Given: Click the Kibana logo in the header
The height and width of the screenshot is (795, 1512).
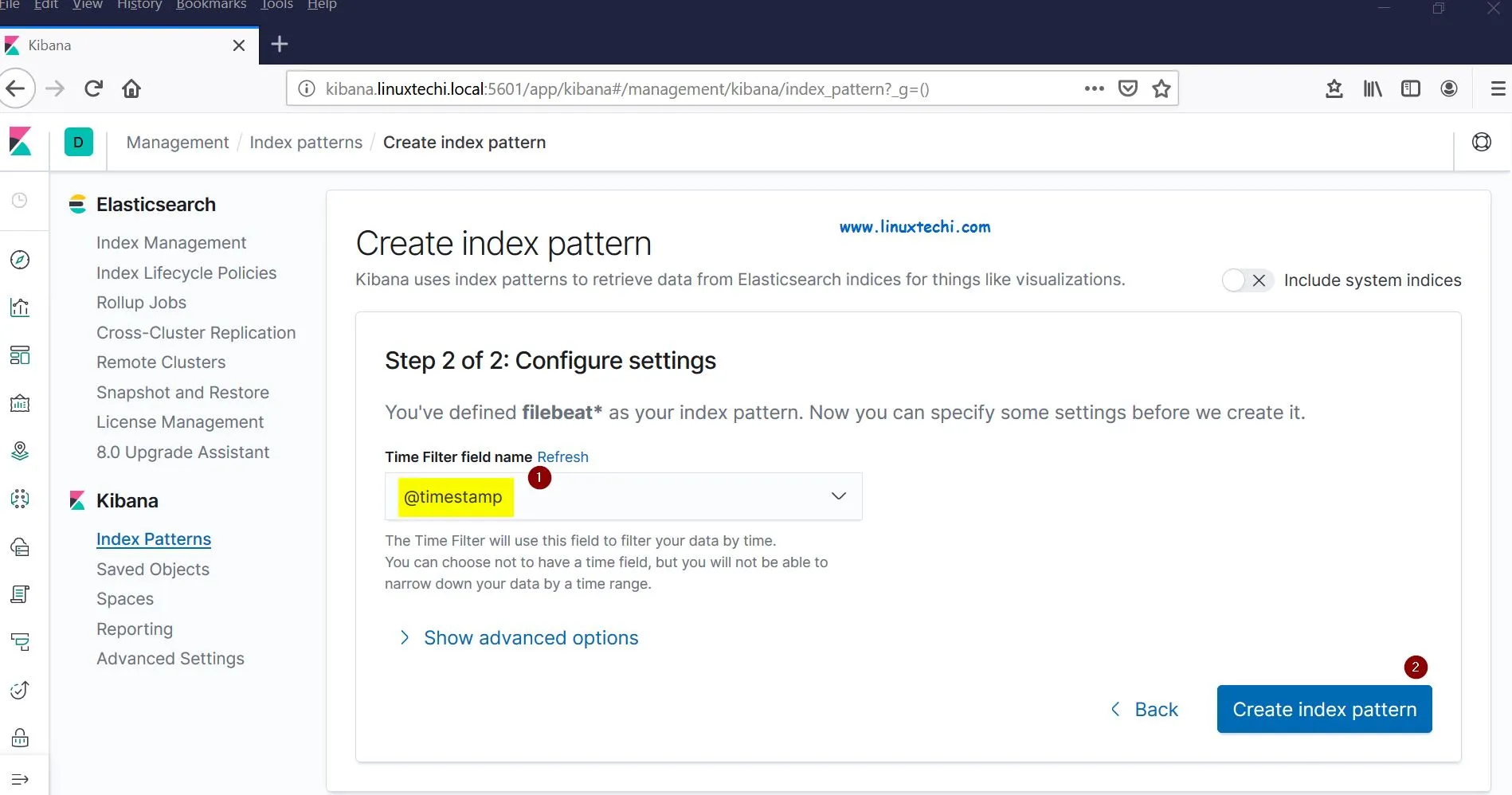Looking at the screenshot, I should pyautogui.click(x=18, y=142).
